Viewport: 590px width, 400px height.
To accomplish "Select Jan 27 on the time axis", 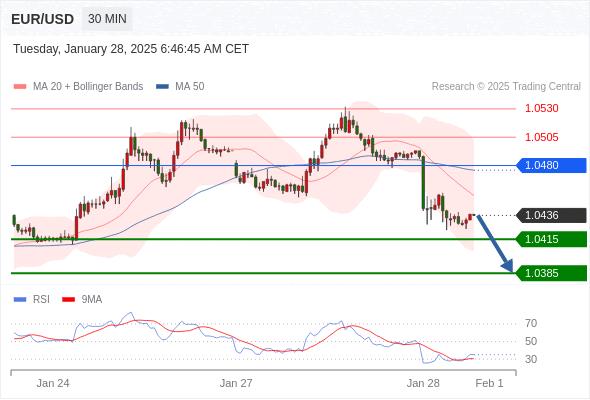I will tap(236, 383).
